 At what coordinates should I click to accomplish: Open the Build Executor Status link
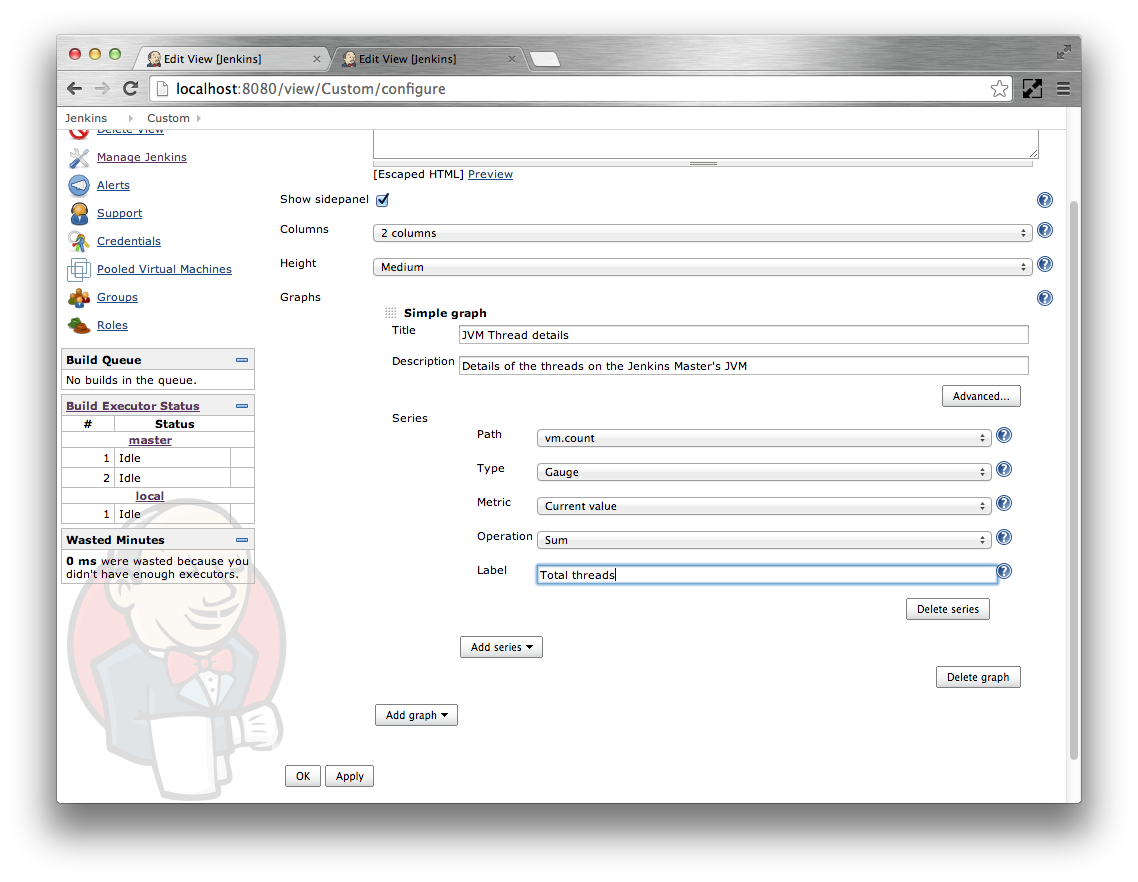[x=133, y=407]
